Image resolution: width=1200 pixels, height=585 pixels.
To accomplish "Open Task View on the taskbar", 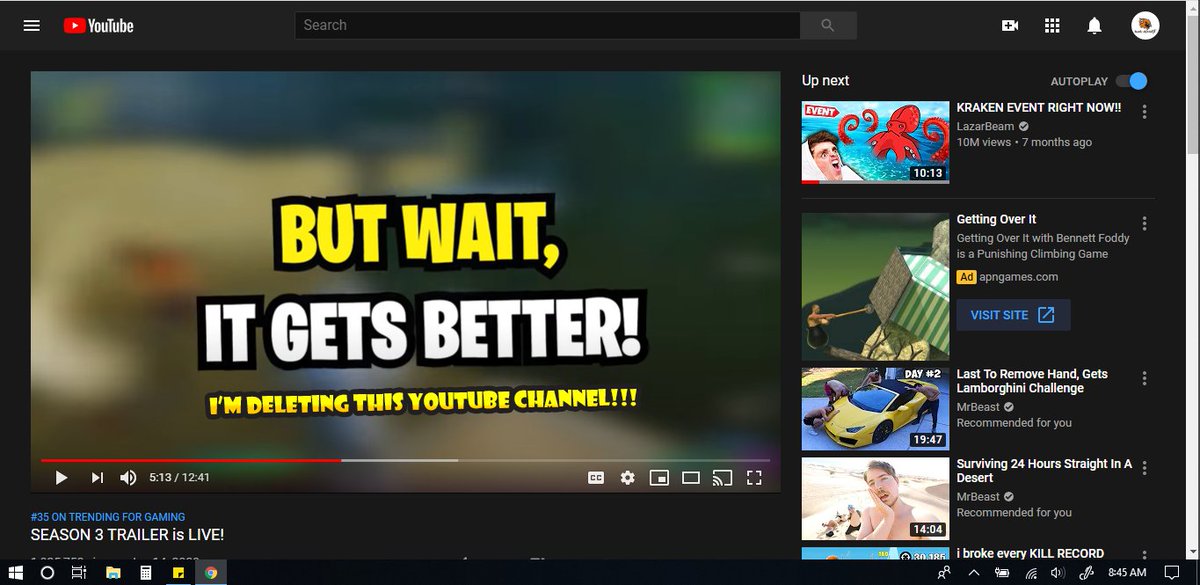I will (79, 573).
